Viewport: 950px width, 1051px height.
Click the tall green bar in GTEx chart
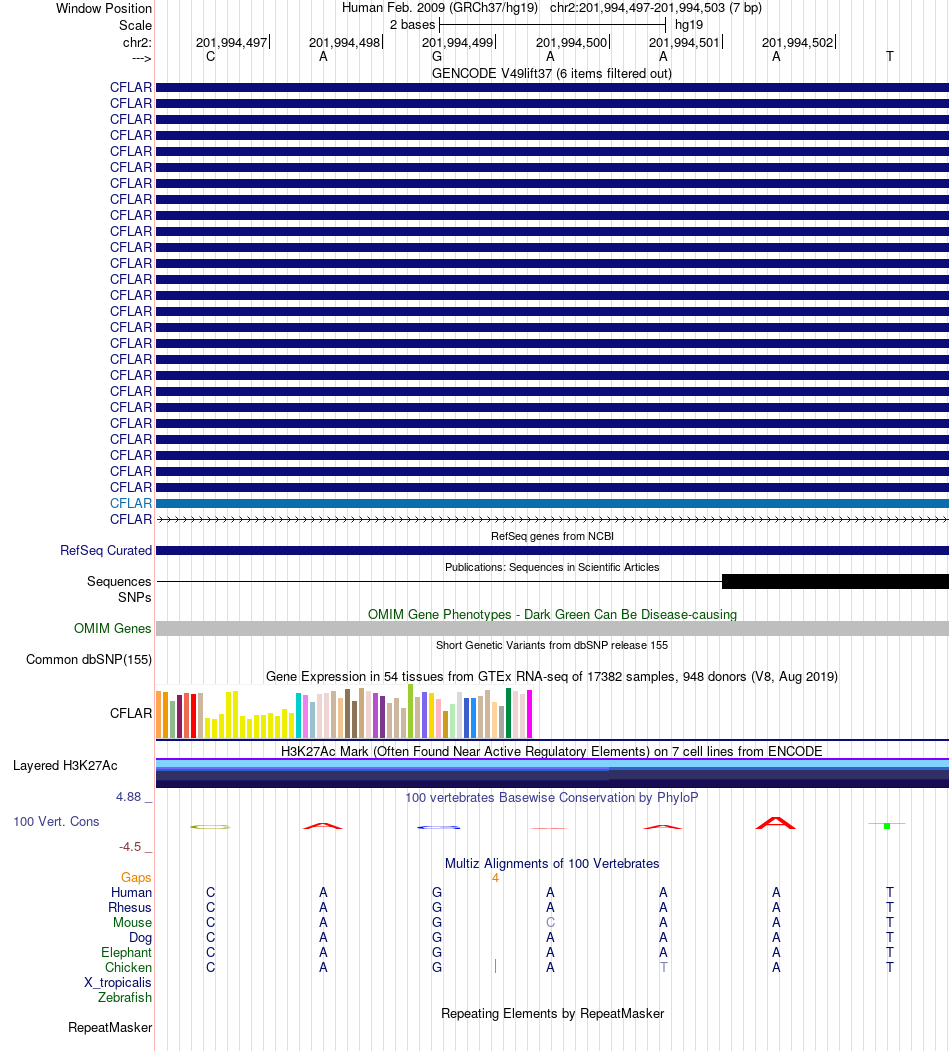410,711
